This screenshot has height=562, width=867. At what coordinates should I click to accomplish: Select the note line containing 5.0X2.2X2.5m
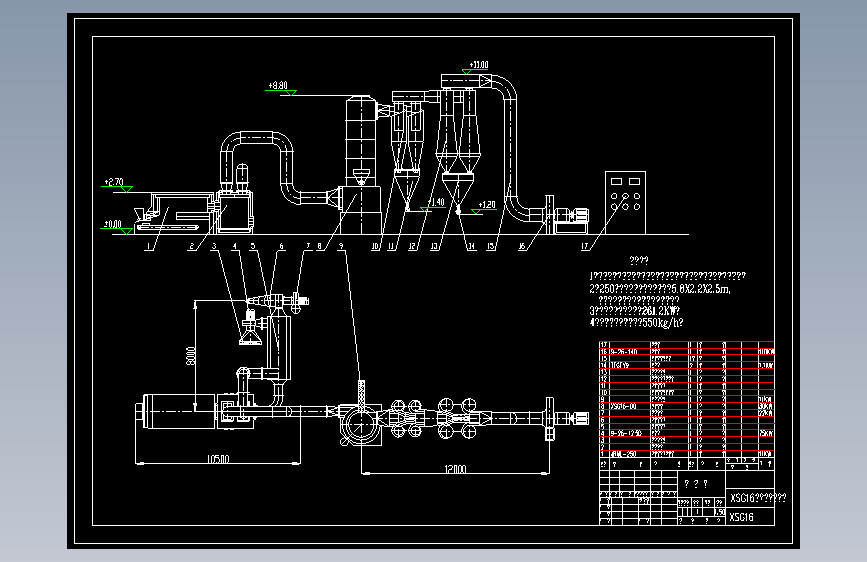click(x=660, y=289)
